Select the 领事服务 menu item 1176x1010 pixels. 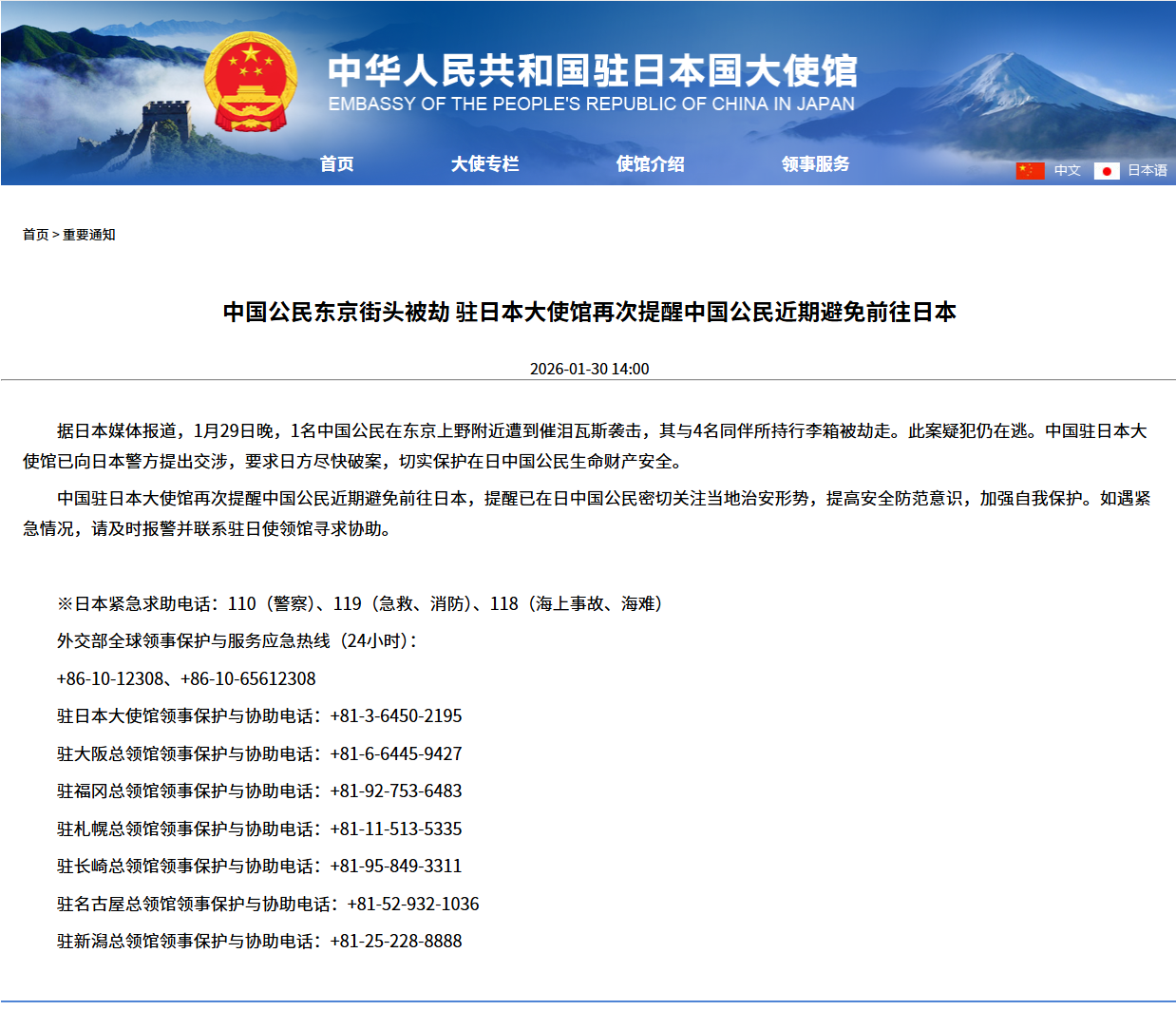[815, 164]
